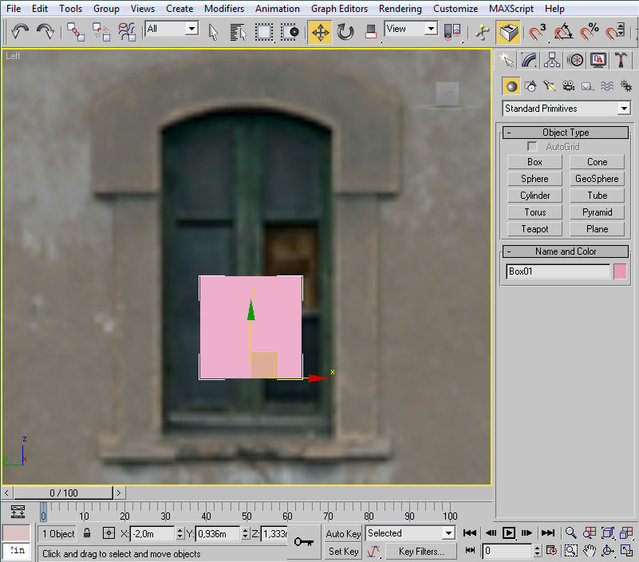Toggle the Auto Key animation mode
Screen dimensions: 639x562
coord(343,533)
